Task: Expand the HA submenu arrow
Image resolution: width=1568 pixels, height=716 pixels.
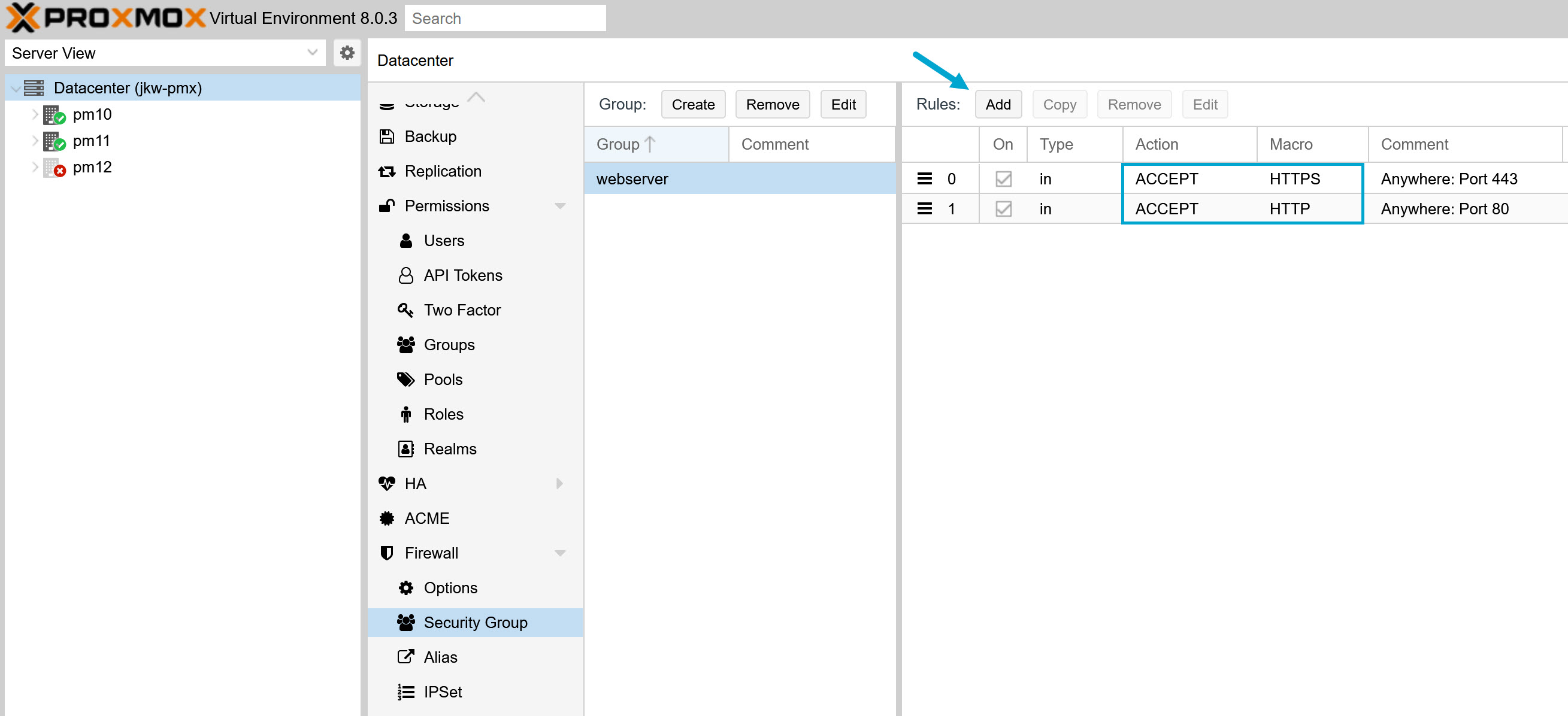Action: pos(560,484)
